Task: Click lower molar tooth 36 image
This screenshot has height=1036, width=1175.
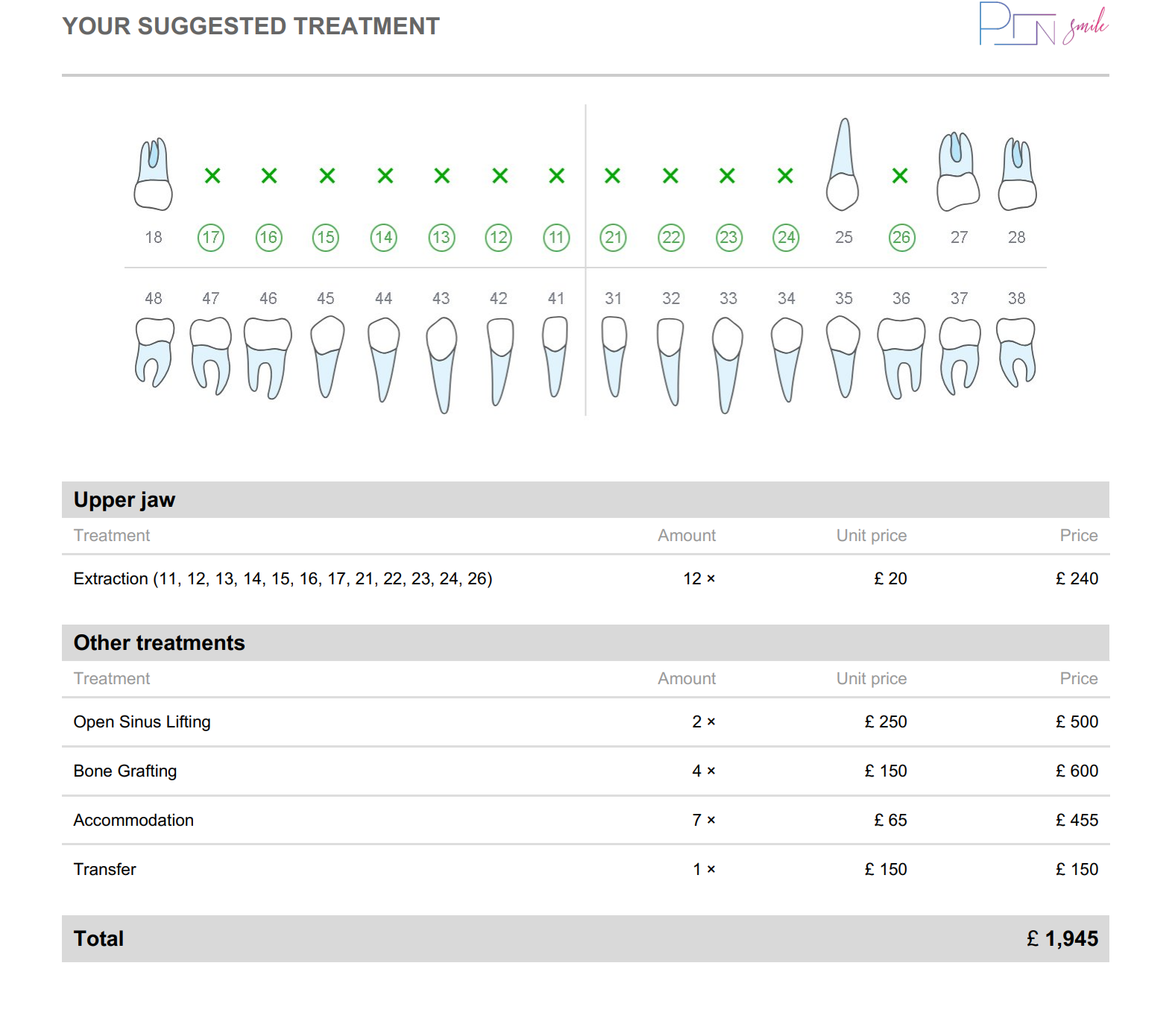Action: pos(901,356)
